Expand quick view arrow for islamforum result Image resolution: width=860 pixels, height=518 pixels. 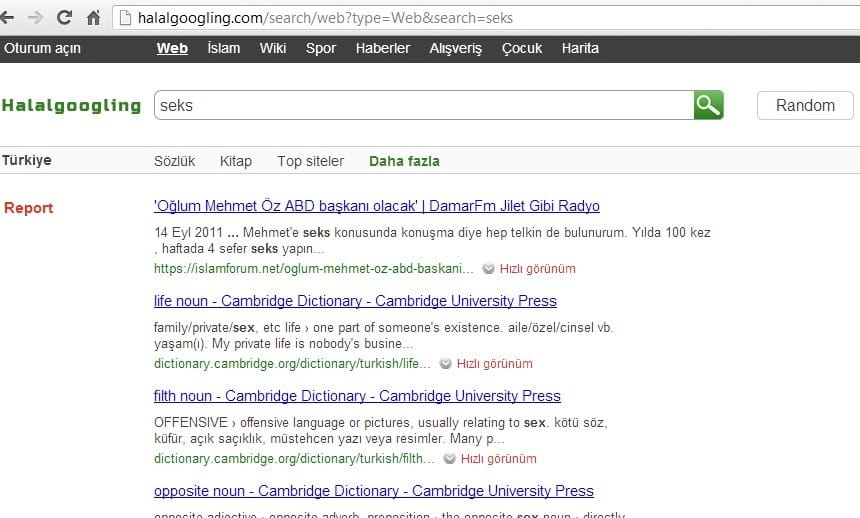(488, 269)
